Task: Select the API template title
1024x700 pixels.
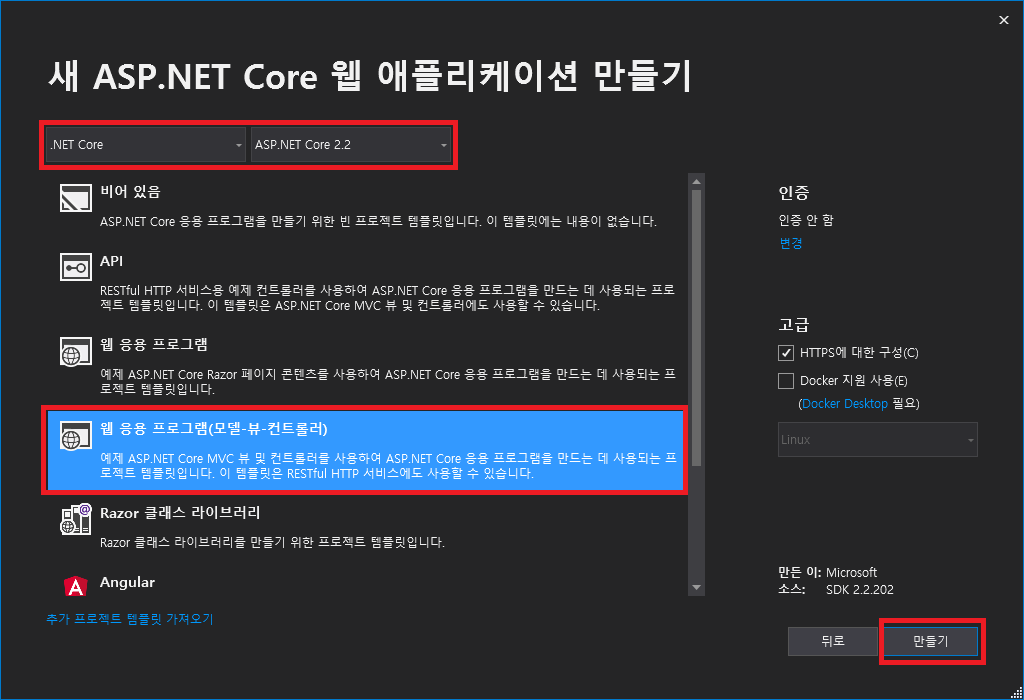Action: coord(111,261)
